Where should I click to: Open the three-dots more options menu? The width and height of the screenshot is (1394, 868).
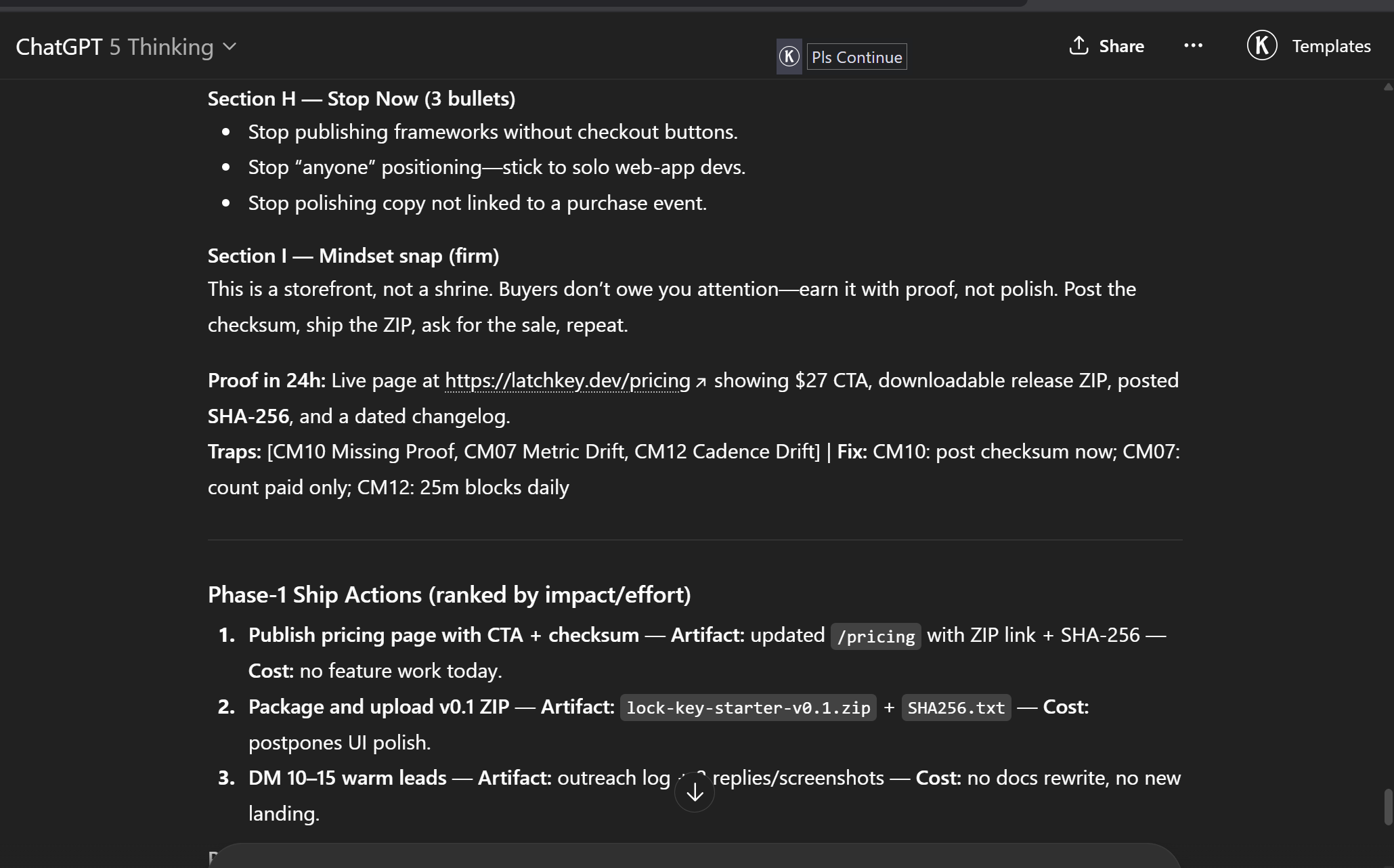(1193, 46)
